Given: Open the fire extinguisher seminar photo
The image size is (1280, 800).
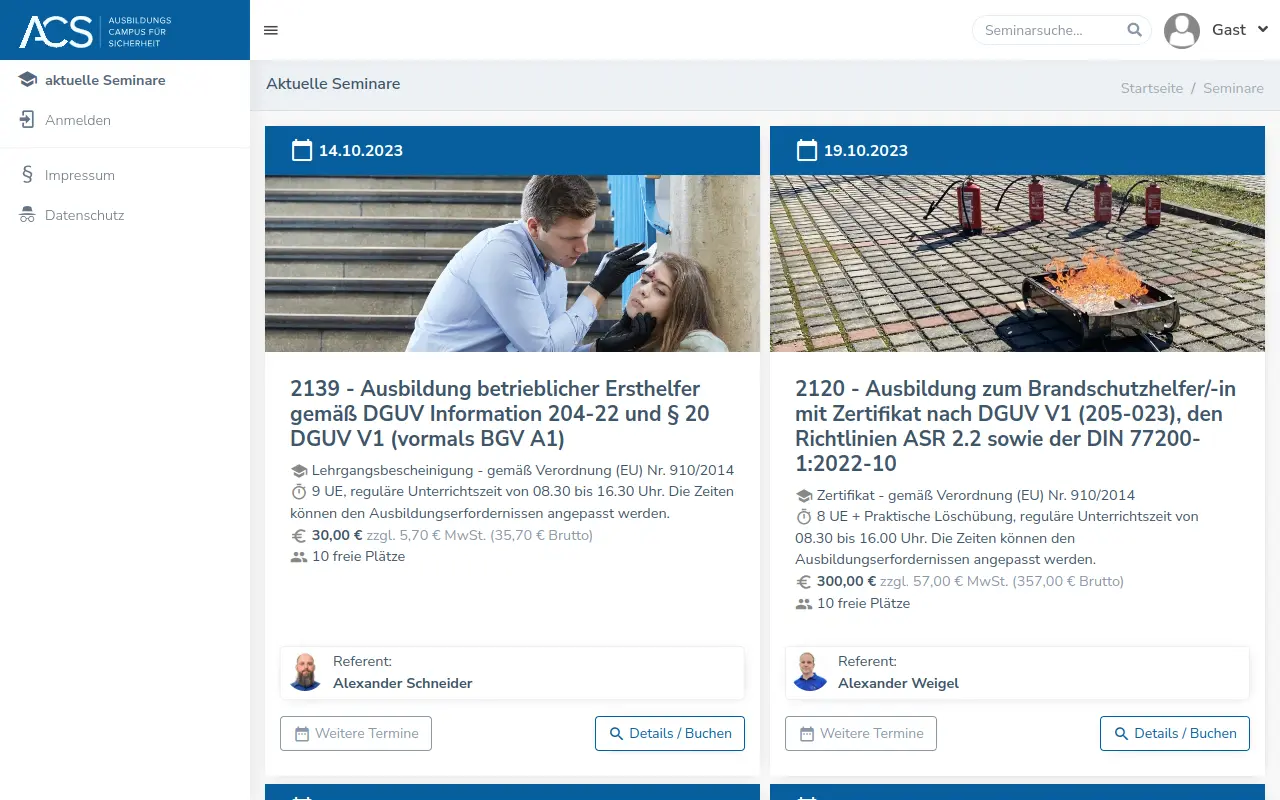Looking at the screenshot, I should [1017, 264].
